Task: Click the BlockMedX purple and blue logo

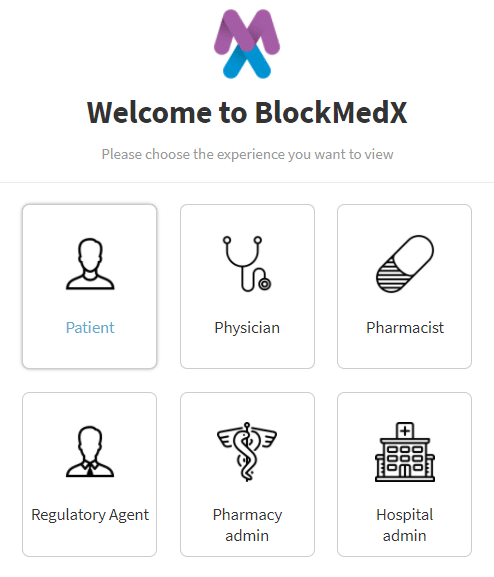Action: tap(247, 44)
